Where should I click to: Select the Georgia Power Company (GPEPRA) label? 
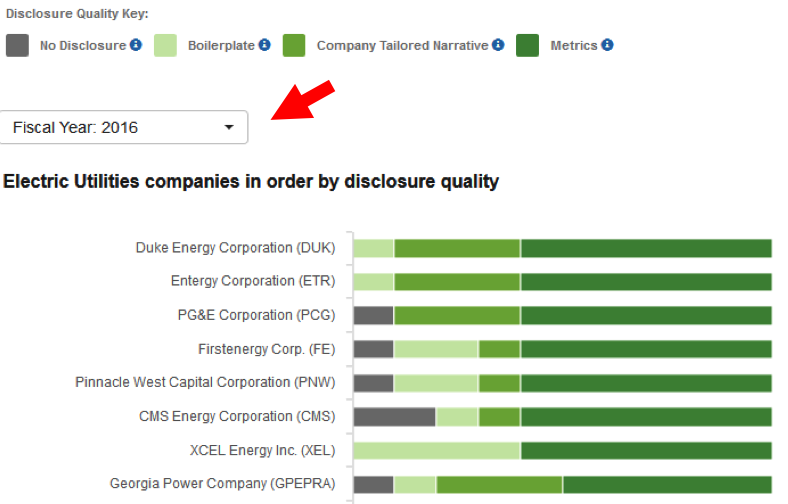(x=223, y=484)
